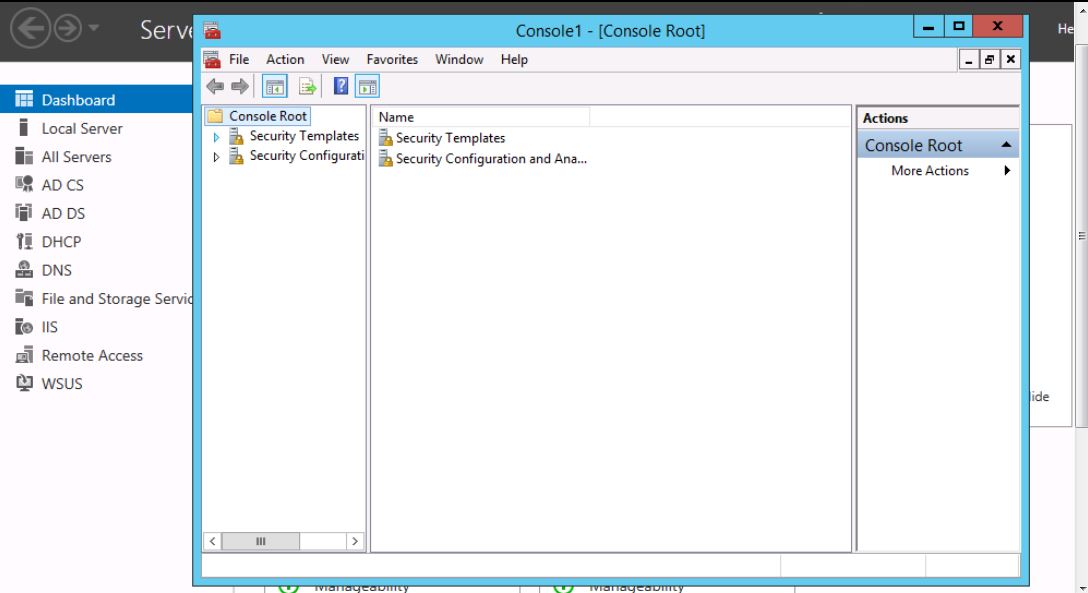Click the Back arrow in the MMC toolbar
The height and width of the screenshot is (593, 1088).
click(x=215, y=87)
